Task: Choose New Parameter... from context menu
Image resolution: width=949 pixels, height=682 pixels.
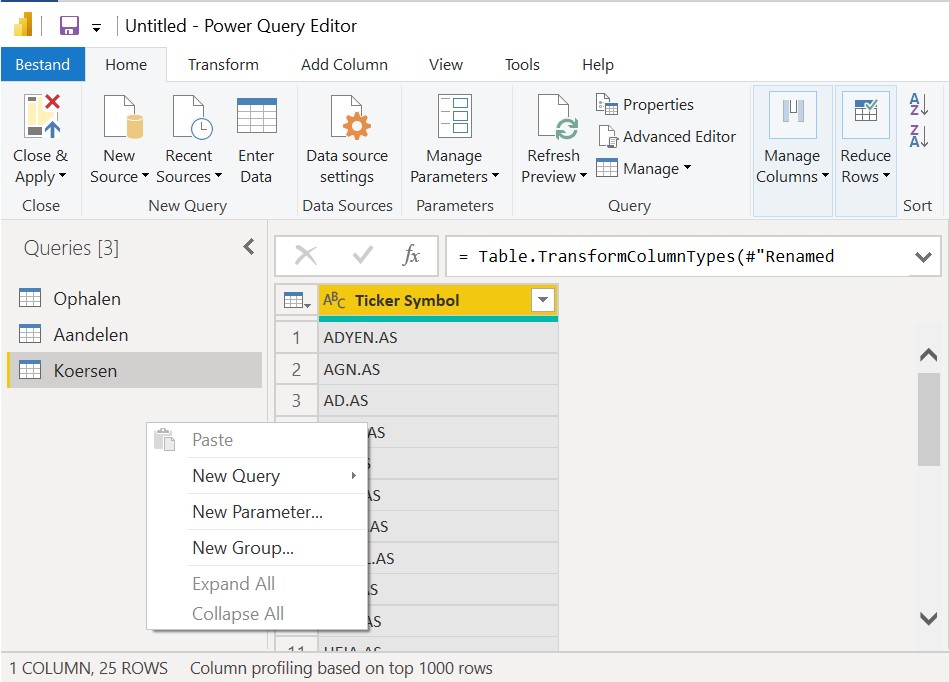Action: point(257,512)
